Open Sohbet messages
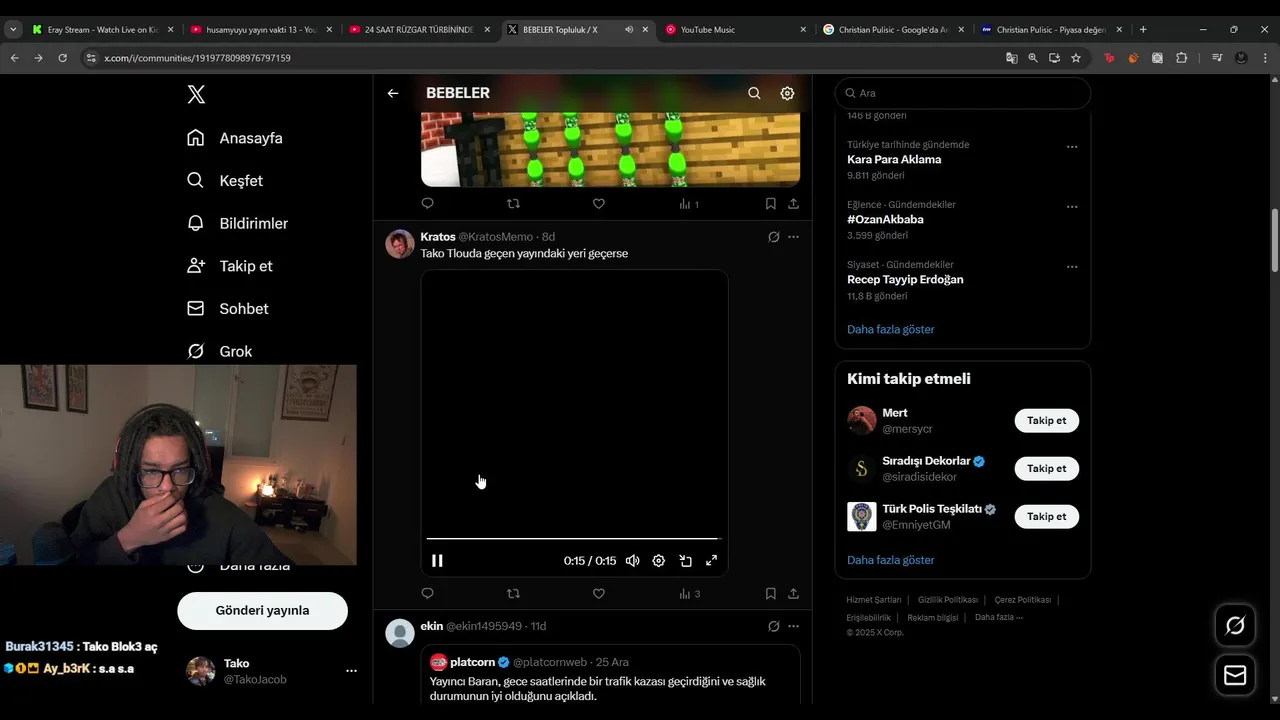1280x720 pixels. point(227,309)
